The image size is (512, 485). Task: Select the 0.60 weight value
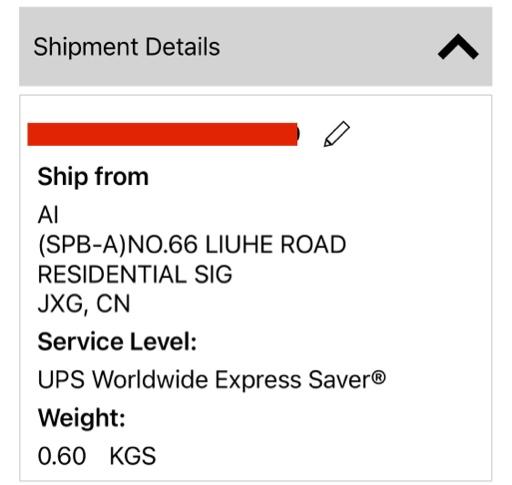coord(62,456)
